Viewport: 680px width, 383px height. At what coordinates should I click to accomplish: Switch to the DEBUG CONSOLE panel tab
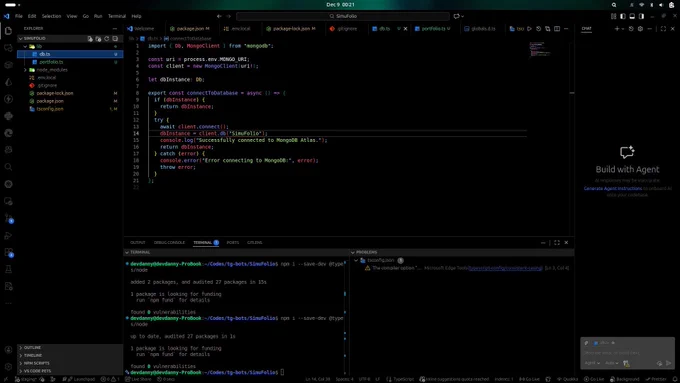pyautogui.click(x=169, y=242)
